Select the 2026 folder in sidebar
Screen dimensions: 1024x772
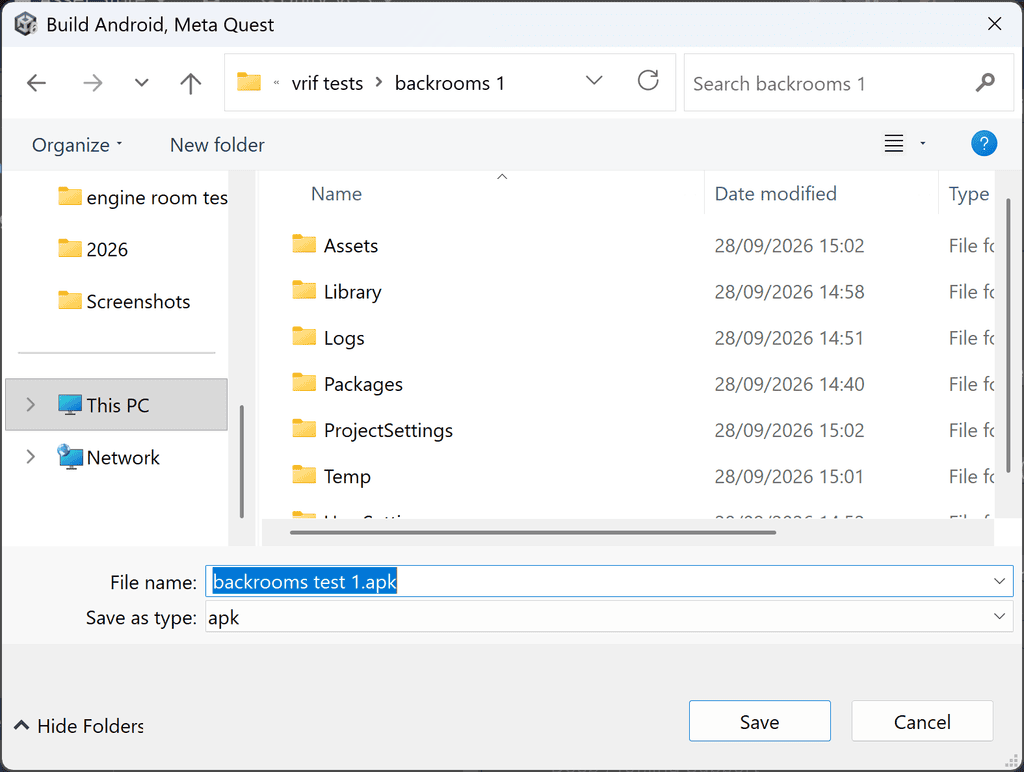tap(93, 249)
